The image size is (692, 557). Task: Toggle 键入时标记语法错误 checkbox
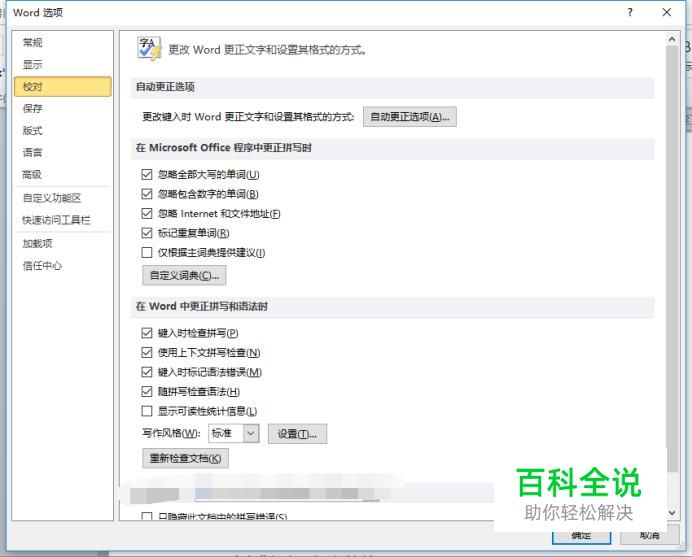pos(147,372)
